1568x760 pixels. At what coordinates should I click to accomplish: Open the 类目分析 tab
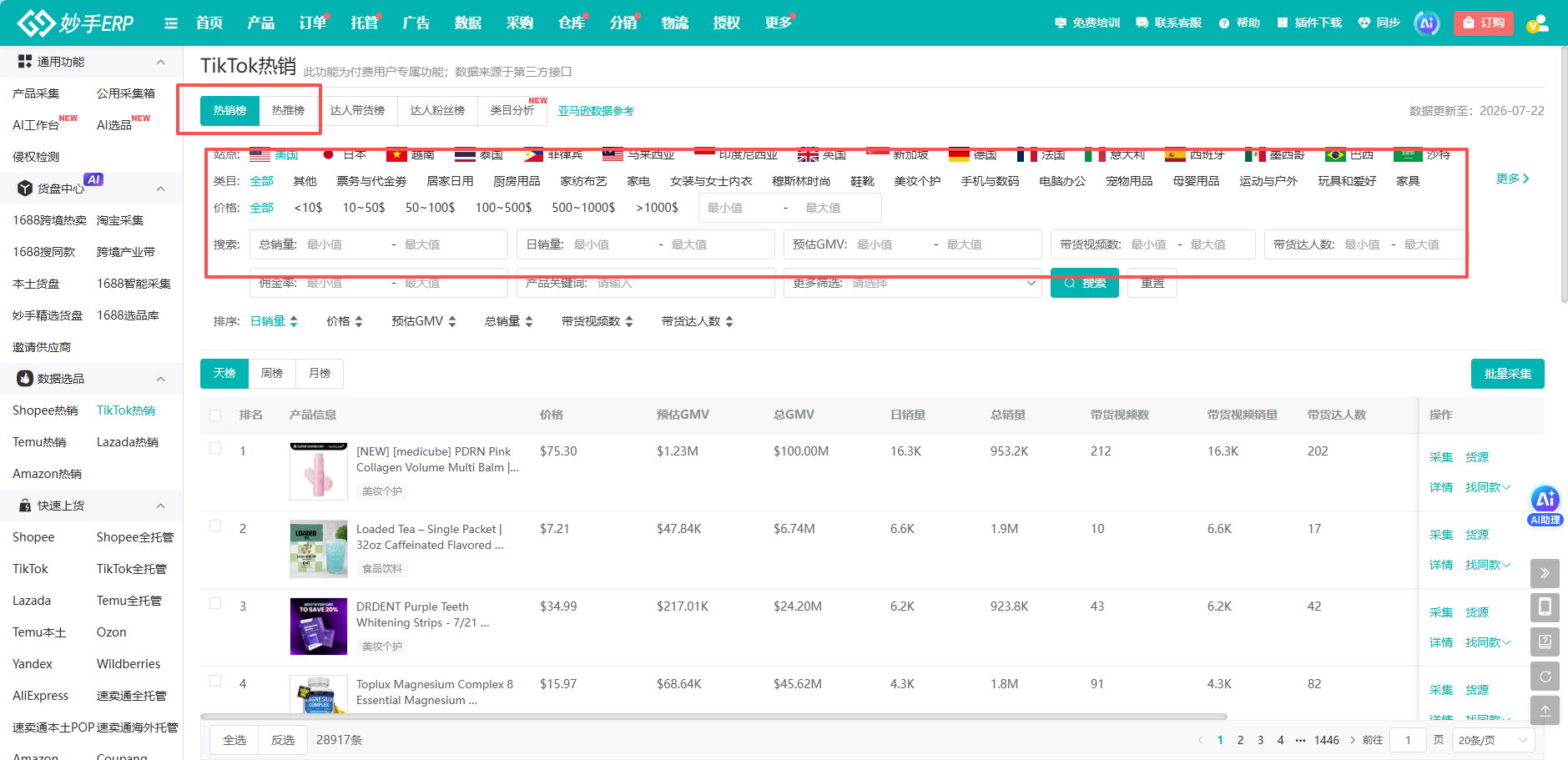click(512, 111)
